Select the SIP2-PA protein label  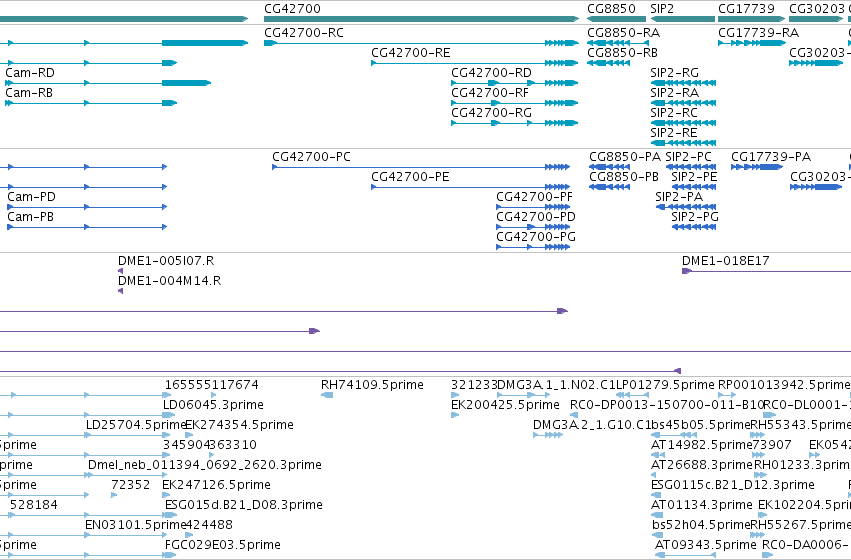coord(679,197)
